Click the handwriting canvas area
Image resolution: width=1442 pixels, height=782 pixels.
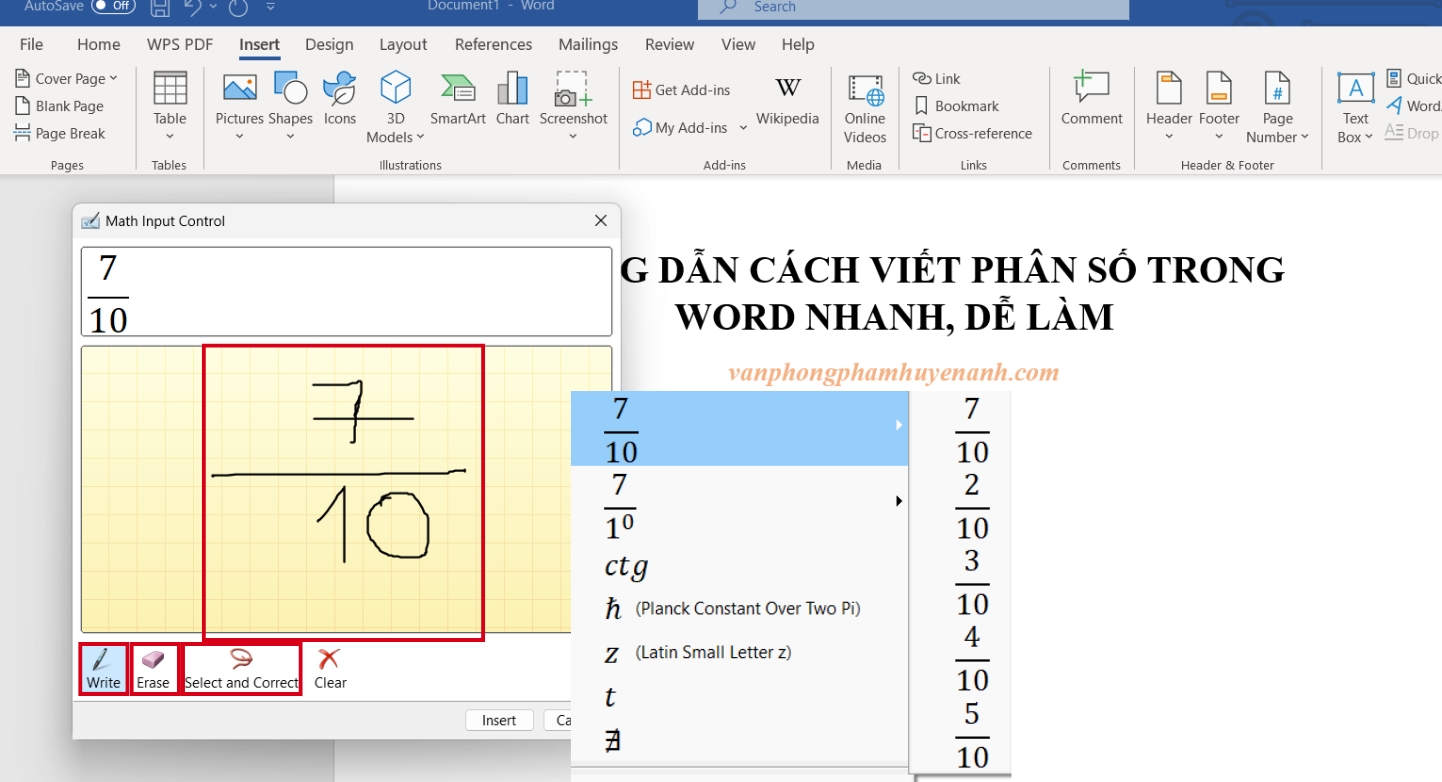pyautogui.click(x=346, y=489)
